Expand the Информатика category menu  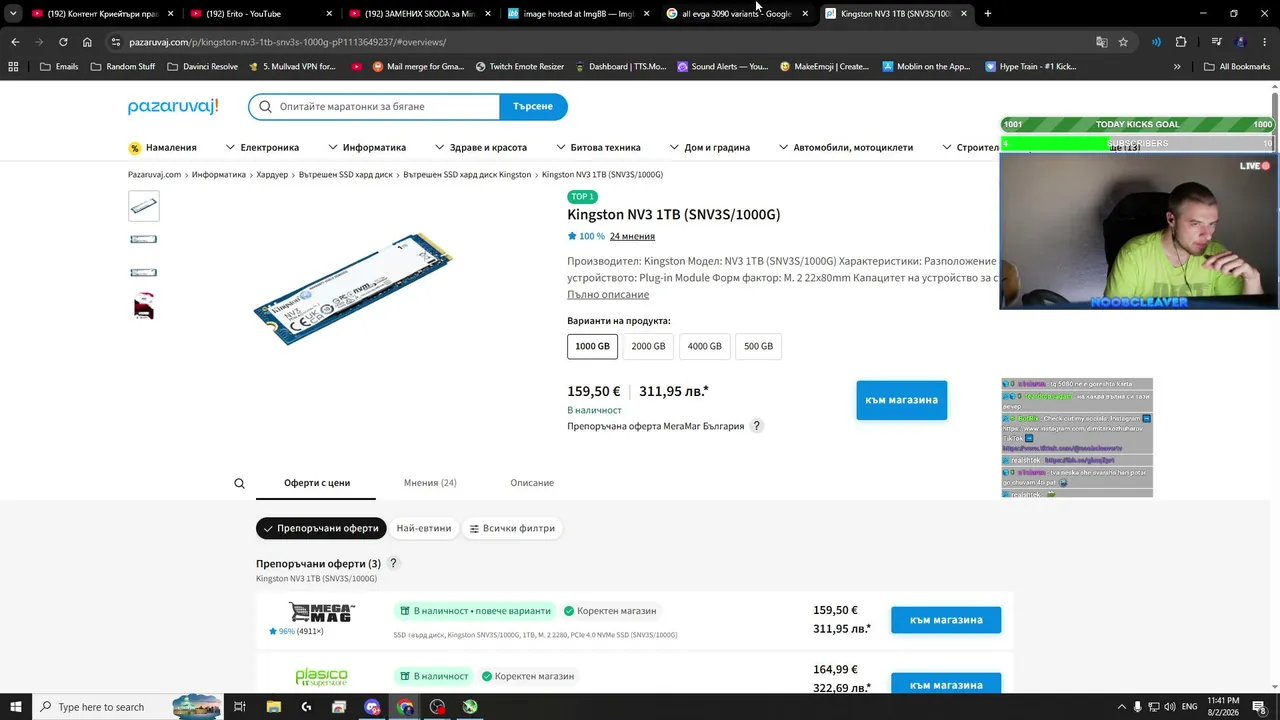(x=367, y=148)
